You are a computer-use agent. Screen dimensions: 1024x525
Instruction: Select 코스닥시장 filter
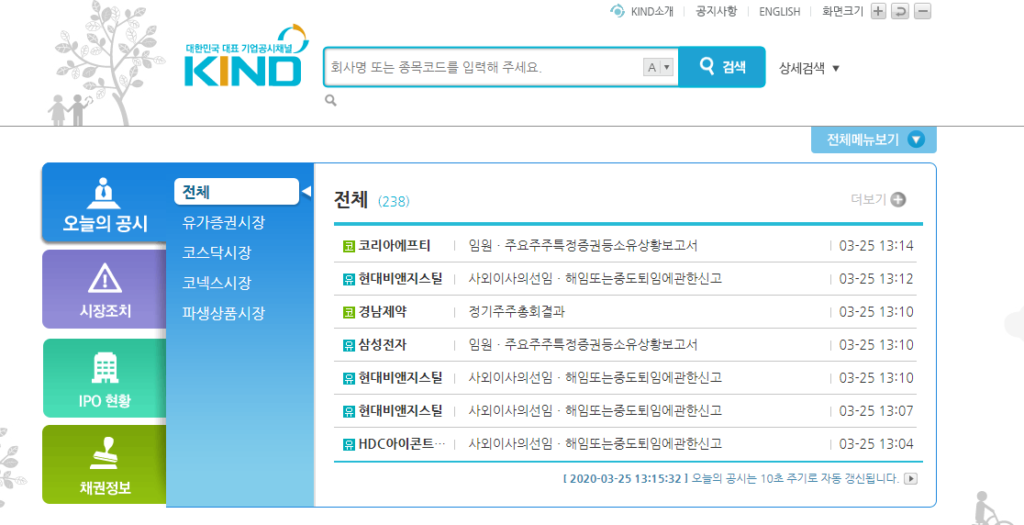click(217, 253)
